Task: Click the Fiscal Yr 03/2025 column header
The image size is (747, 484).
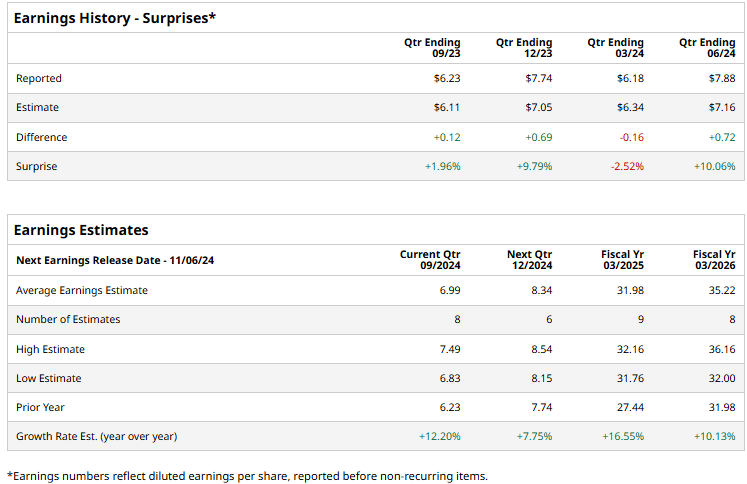Action: click(622, 260)
